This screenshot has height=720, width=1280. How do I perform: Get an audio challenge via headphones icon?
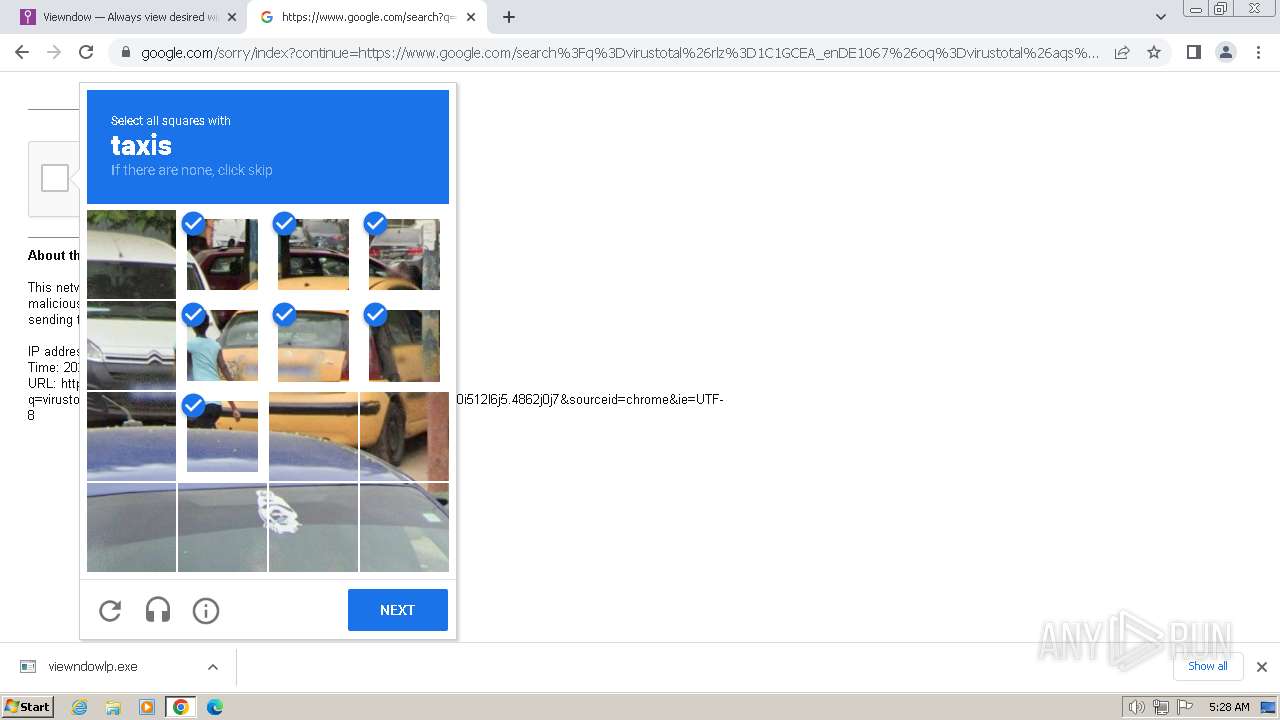(158, 610)
